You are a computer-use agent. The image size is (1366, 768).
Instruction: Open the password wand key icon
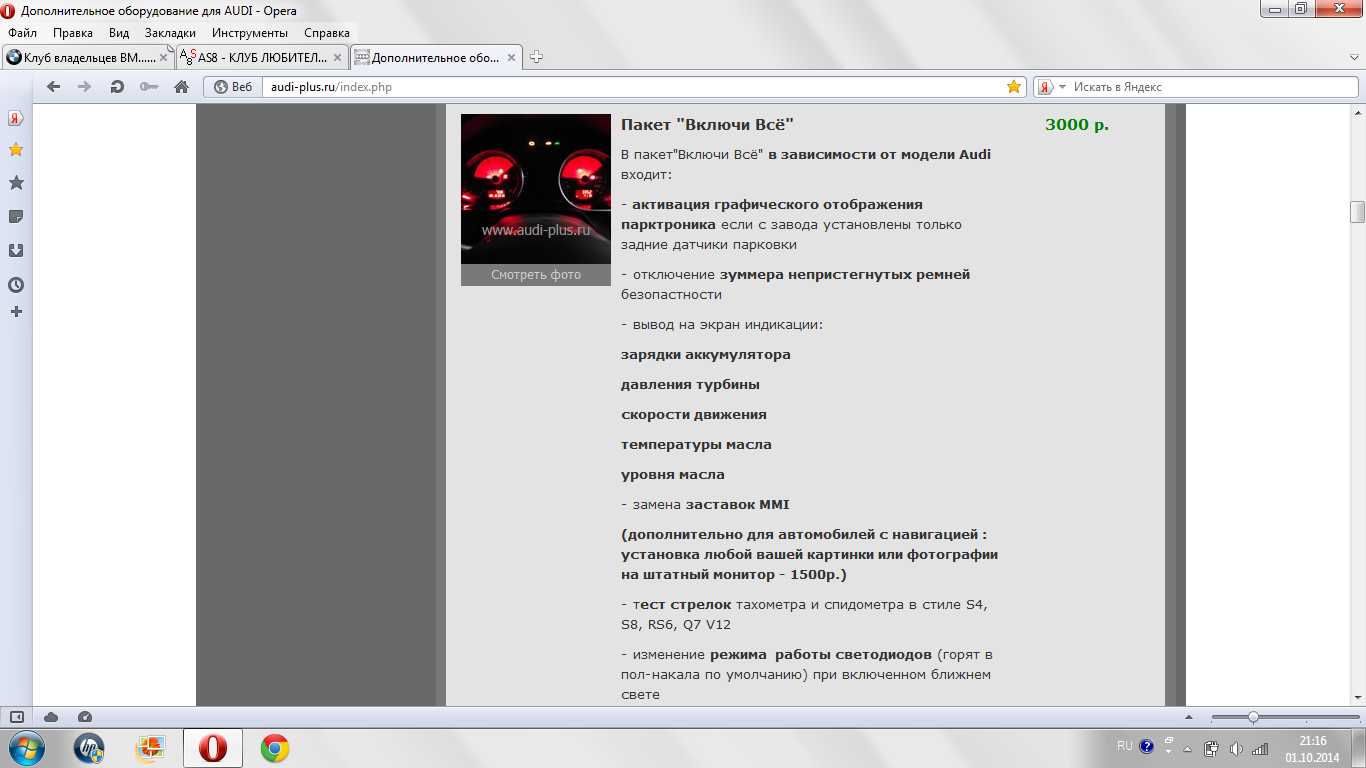coord(149,87)
